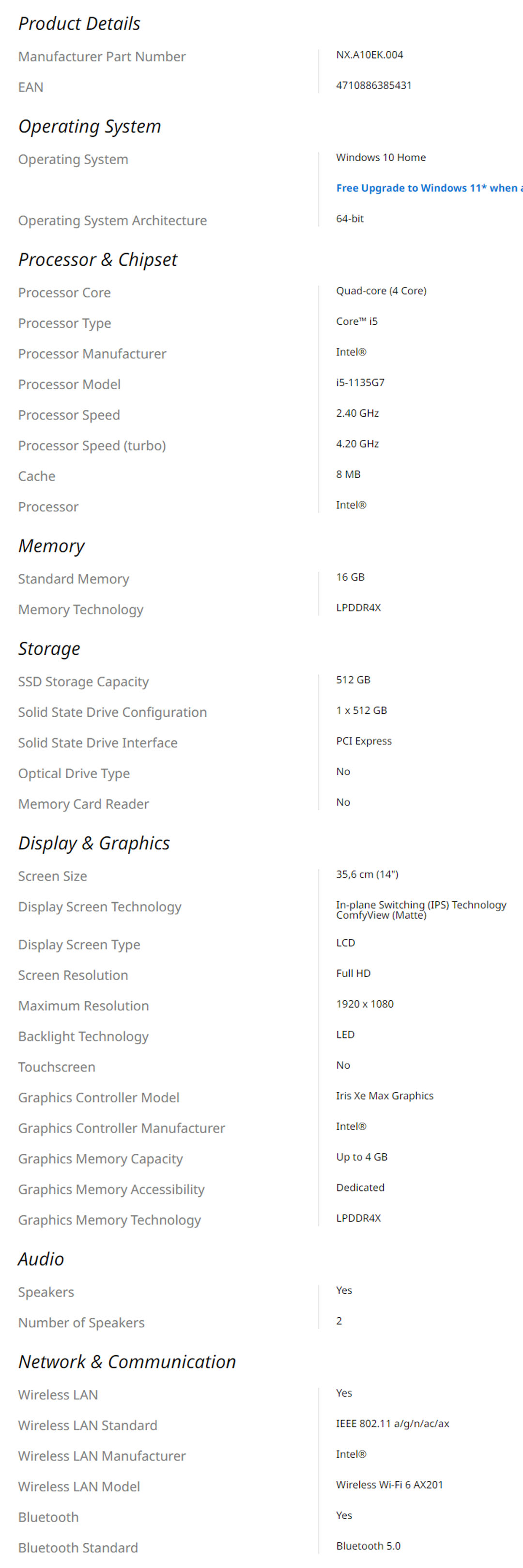The image size is (523, 1568).
Task: Click the Solid State Drive Interface label
Action: (x=97, y=742)
